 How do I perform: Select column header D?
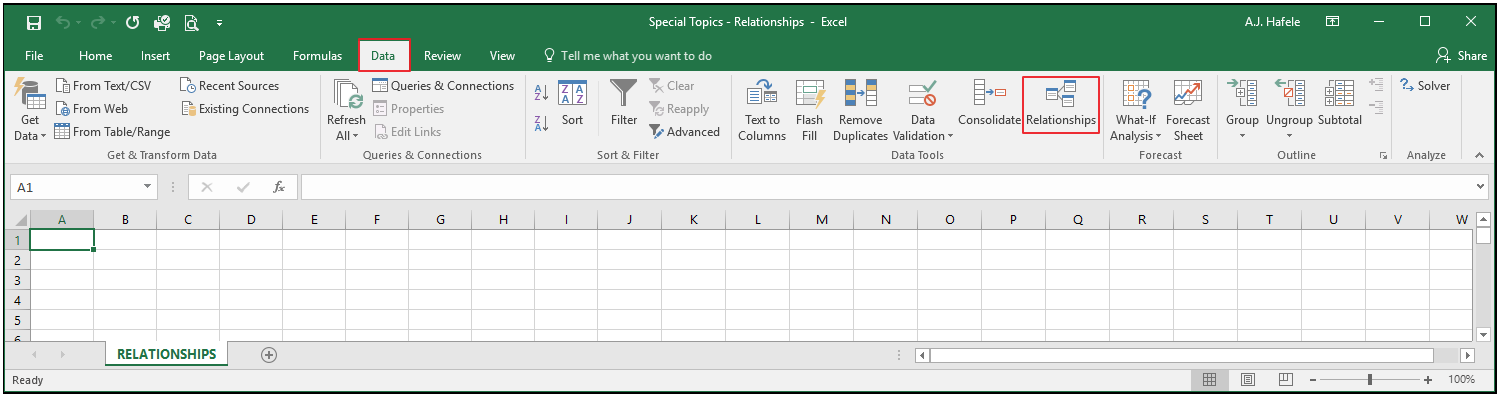250,220
